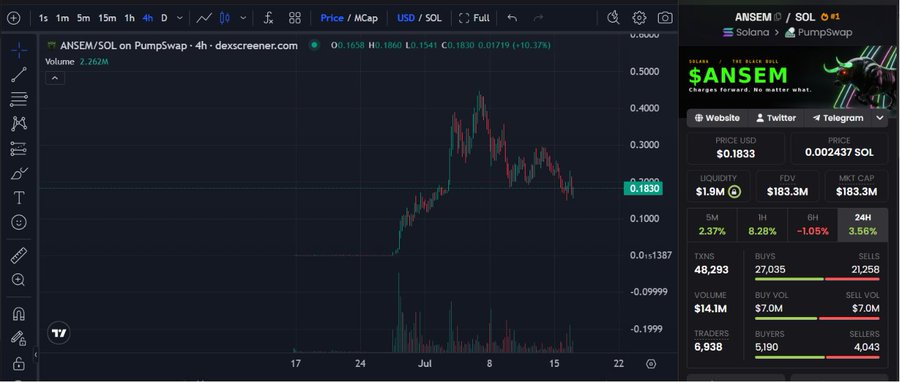Switch to the D daily timeframe
This screenshot has height=382, width=900.
click(164, 18)
